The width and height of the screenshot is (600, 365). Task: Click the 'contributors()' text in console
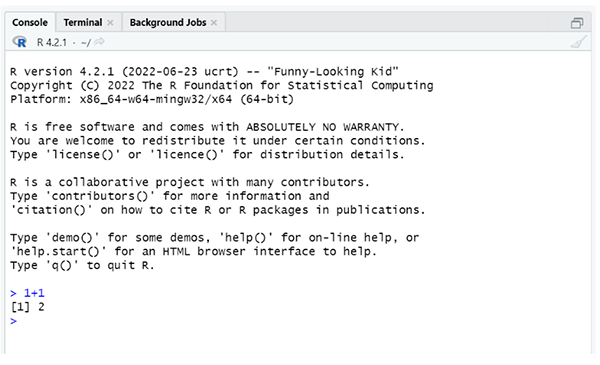coord(100,196)
